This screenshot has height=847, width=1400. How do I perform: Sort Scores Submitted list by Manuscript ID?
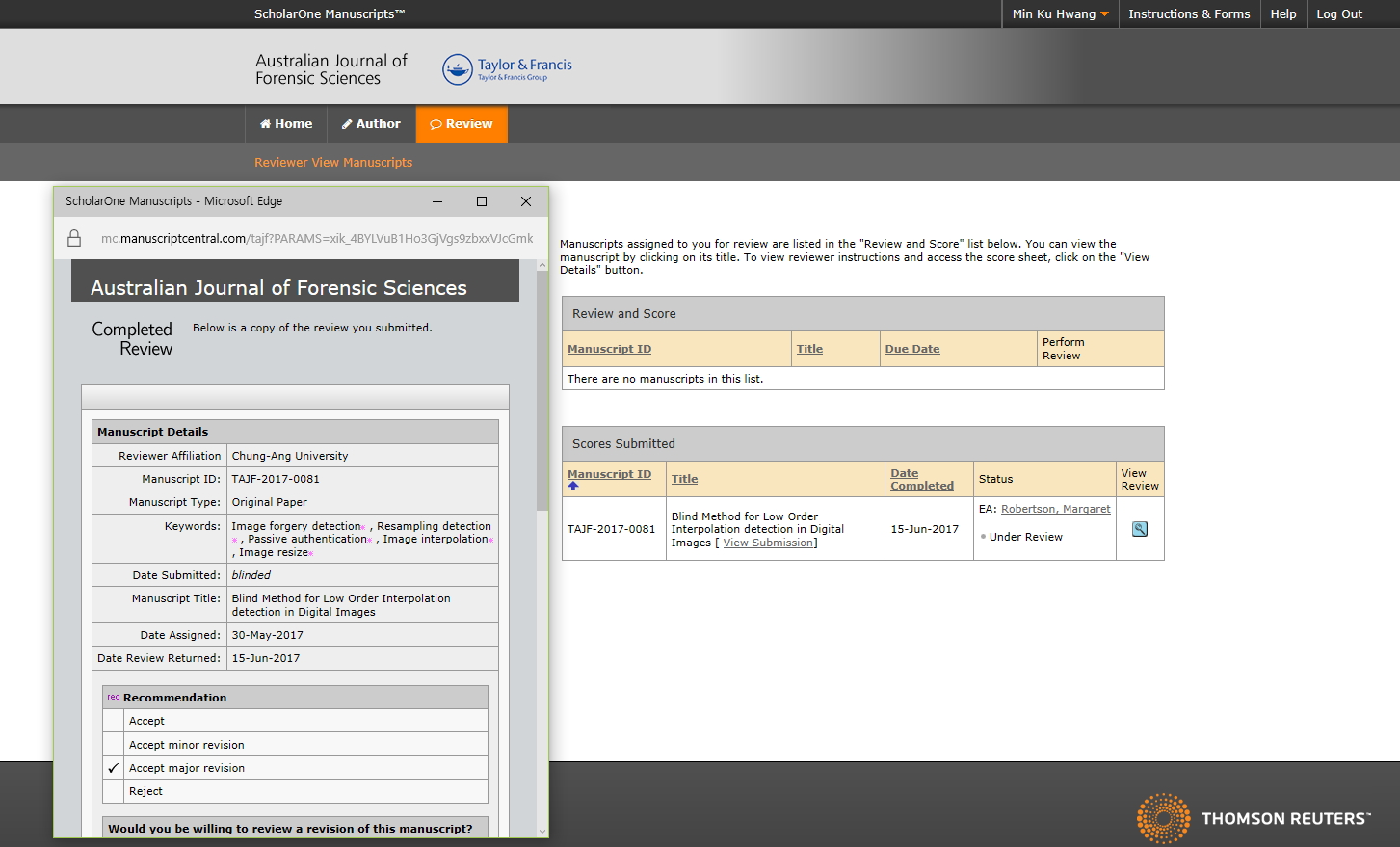(x=609, y=474)
